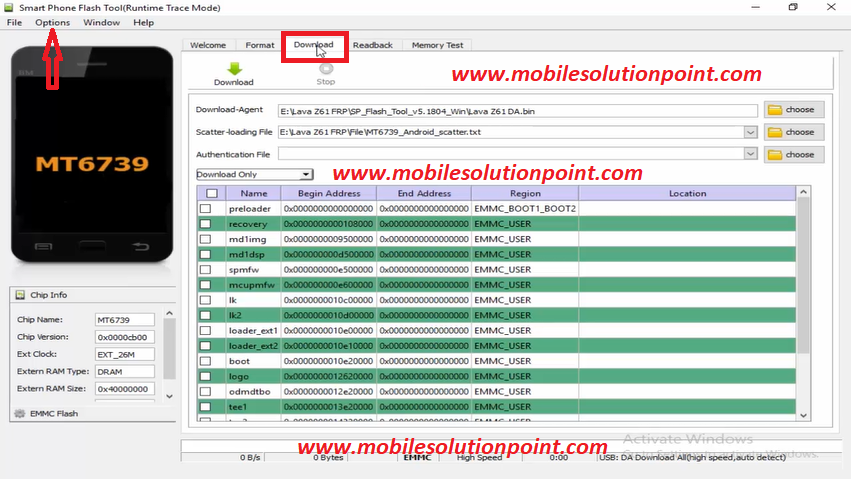This screenshot has width=851, height=479.
Task: Click Chip Info scroll up arrow
Action: point(169,314)
